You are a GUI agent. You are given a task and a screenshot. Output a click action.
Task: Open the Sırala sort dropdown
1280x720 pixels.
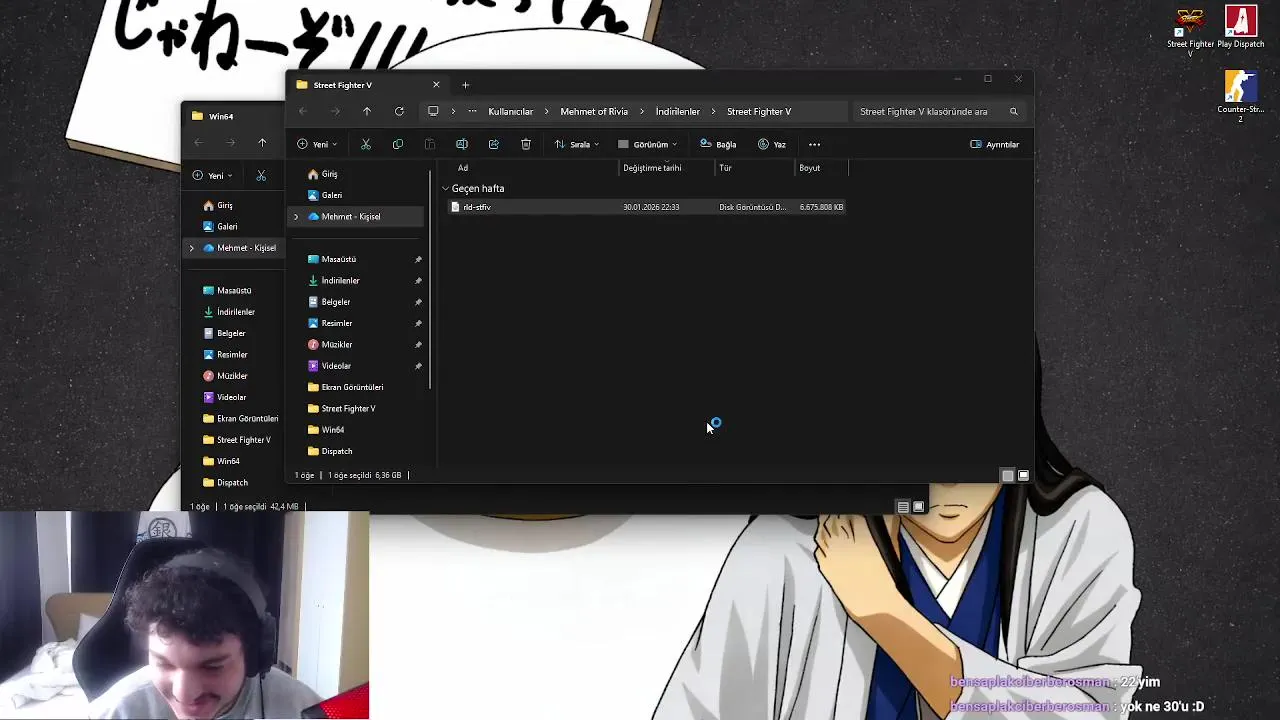(x=577, y=144)
